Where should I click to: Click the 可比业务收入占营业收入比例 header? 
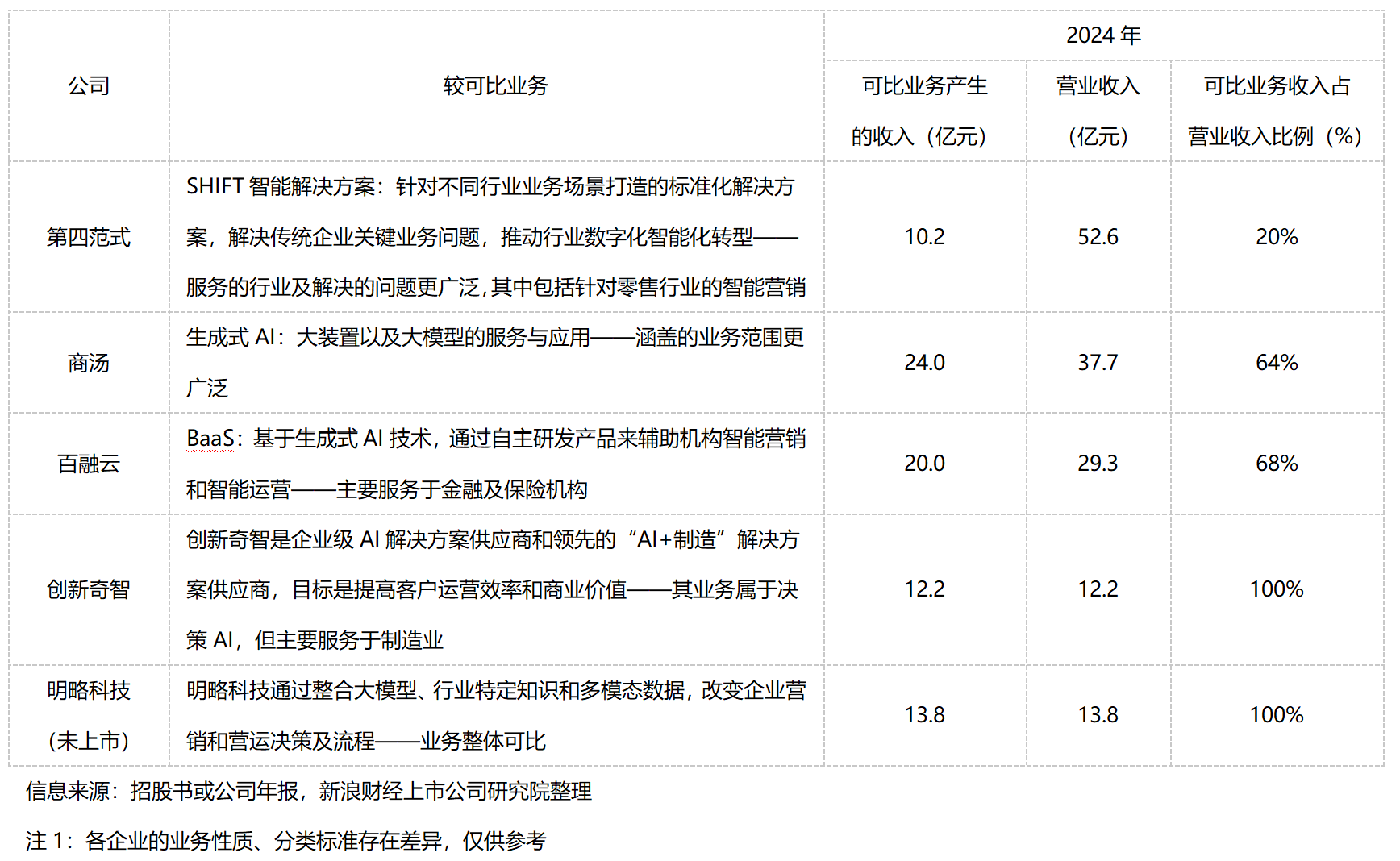click(x=1277, y=110)
